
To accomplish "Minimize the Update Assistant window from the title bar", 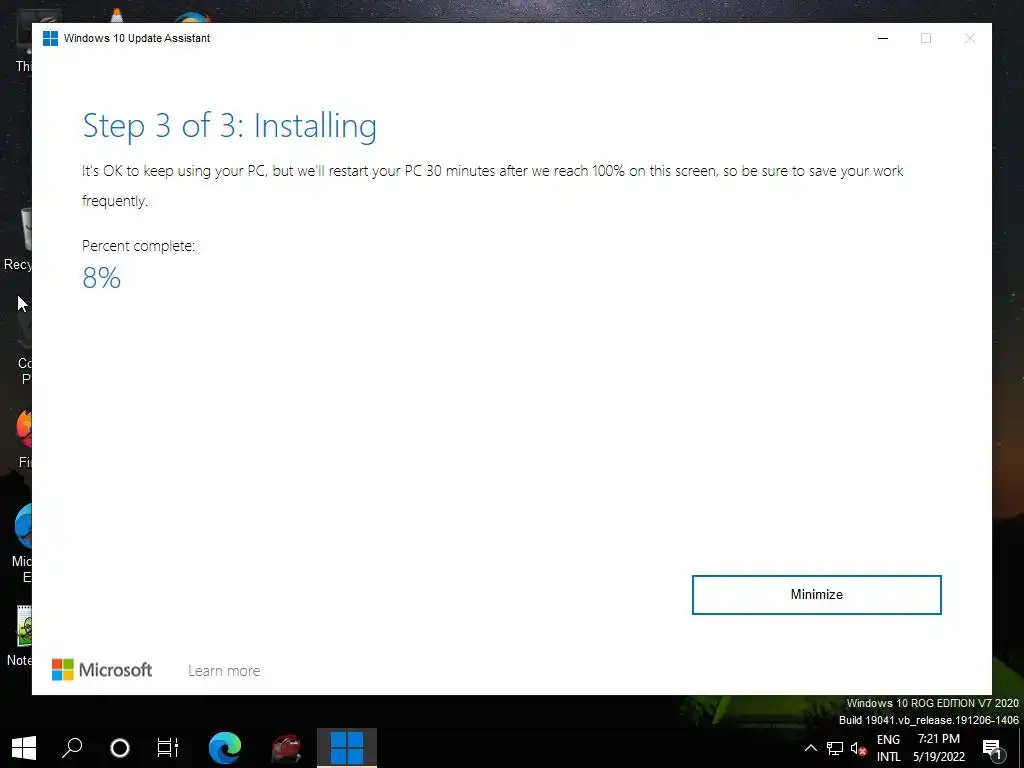I will (x=883, y=39).
